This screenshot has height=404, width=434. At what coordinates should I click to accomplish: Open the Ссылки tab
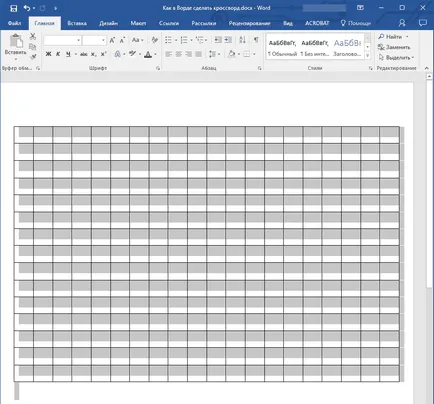169,23
